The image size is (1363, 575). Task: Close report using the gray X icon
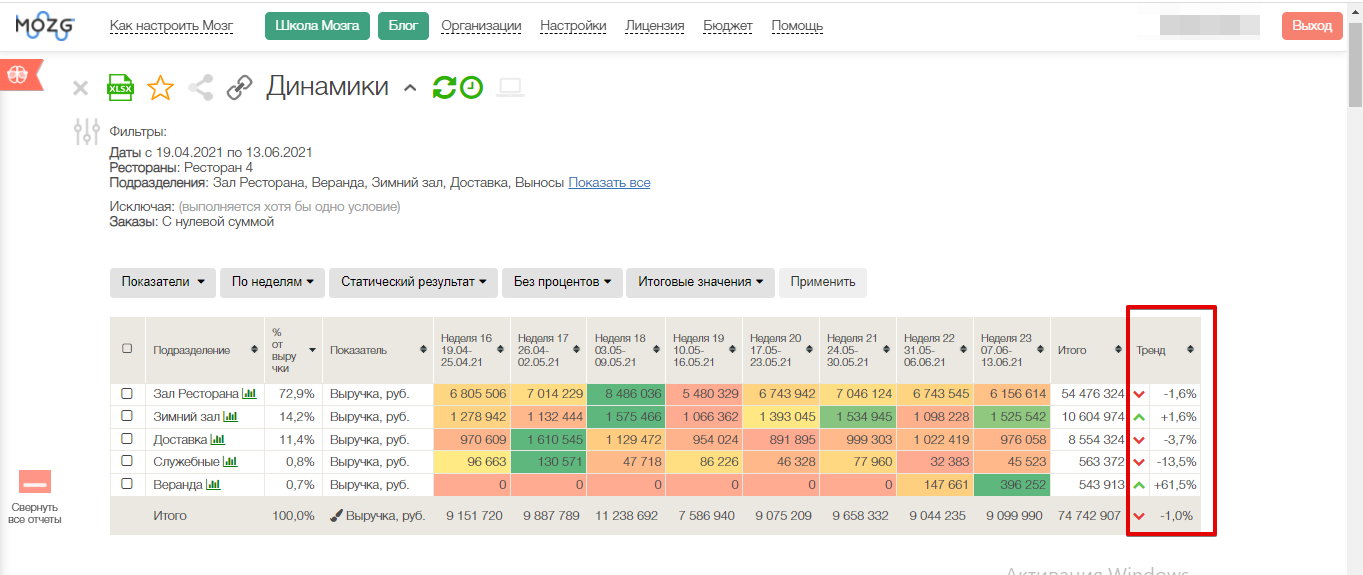tap(81, 88)
